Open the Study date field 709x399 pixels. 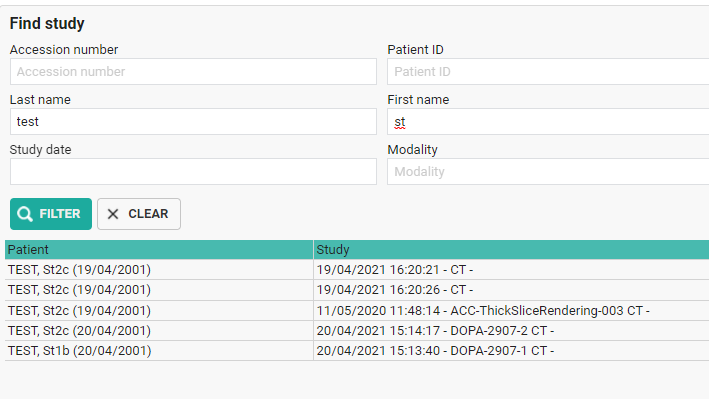[x=193, y=171]
